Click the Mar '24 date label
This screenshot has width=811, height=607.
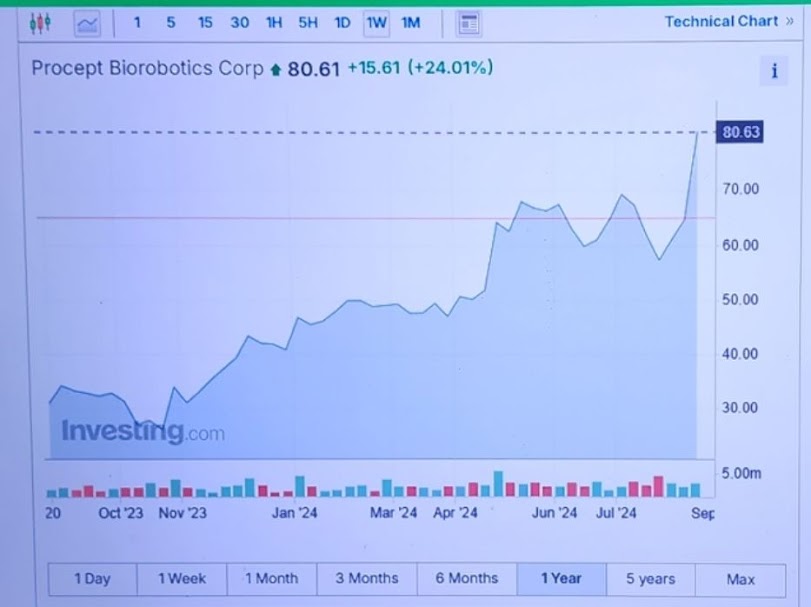click(x=394, y=513)
